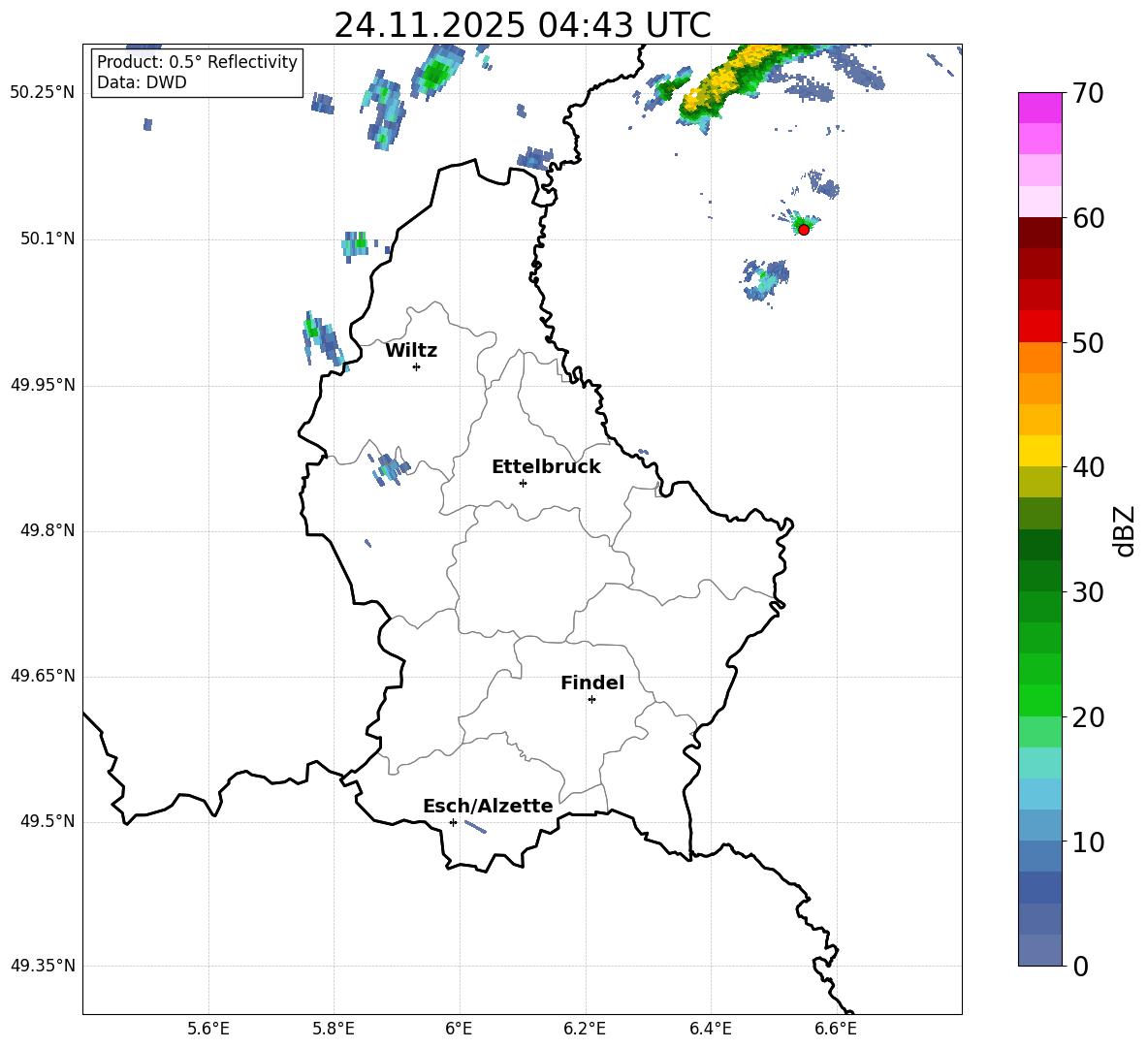Pick the dark maroon band below 60 dBZ

click(x=1040, y=233)
